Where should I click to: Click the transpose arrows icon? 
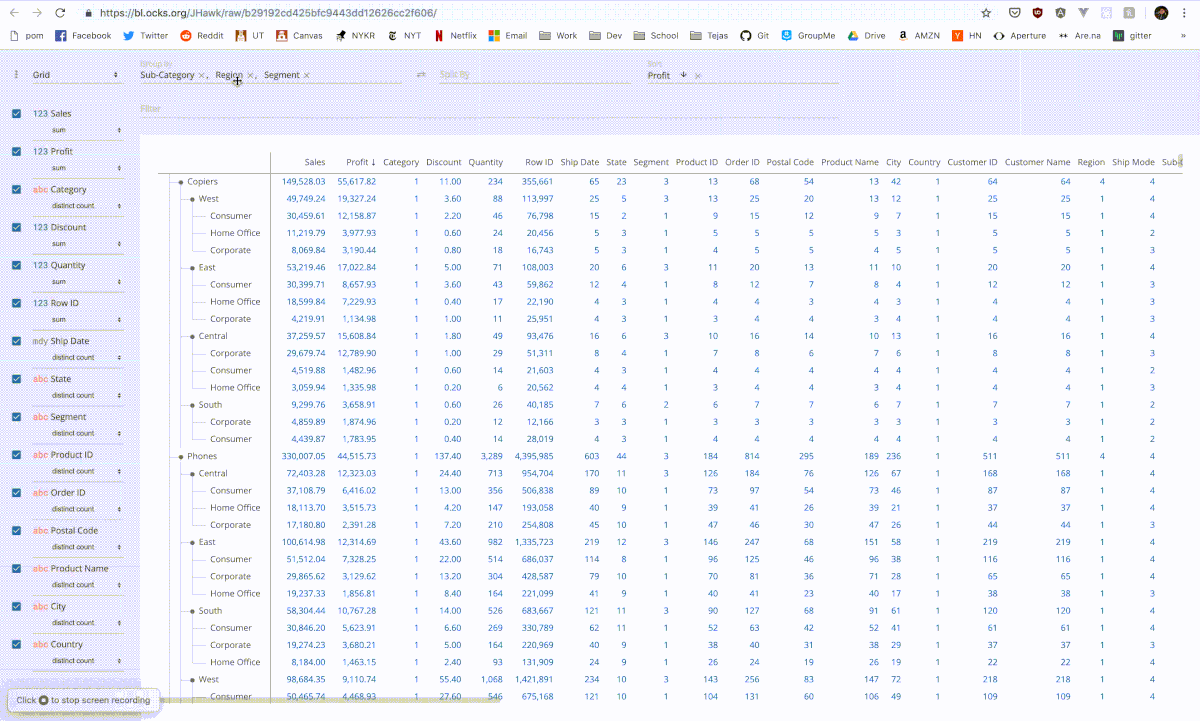[x=421, y=75]
